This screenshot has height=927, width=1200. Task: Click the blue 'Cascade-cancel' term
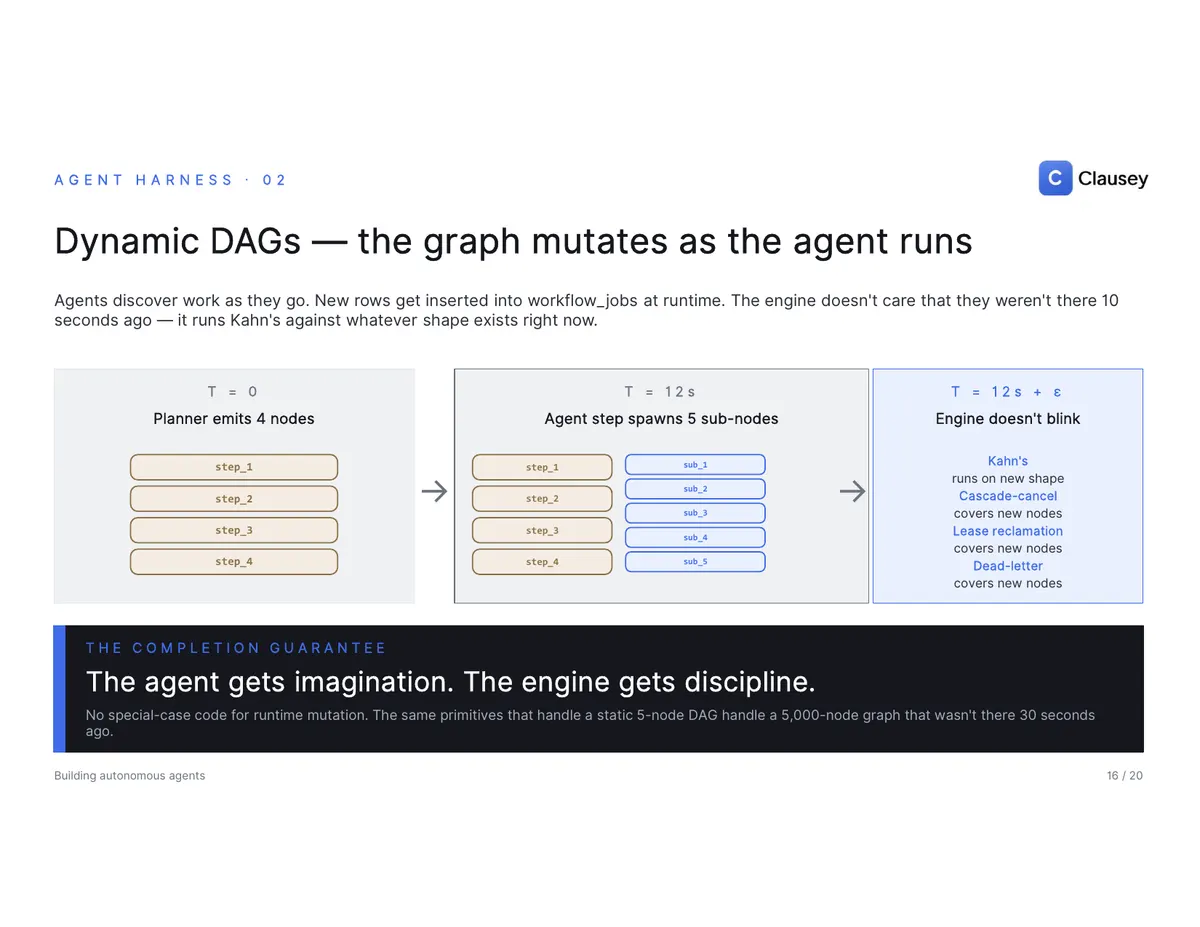1008,496
